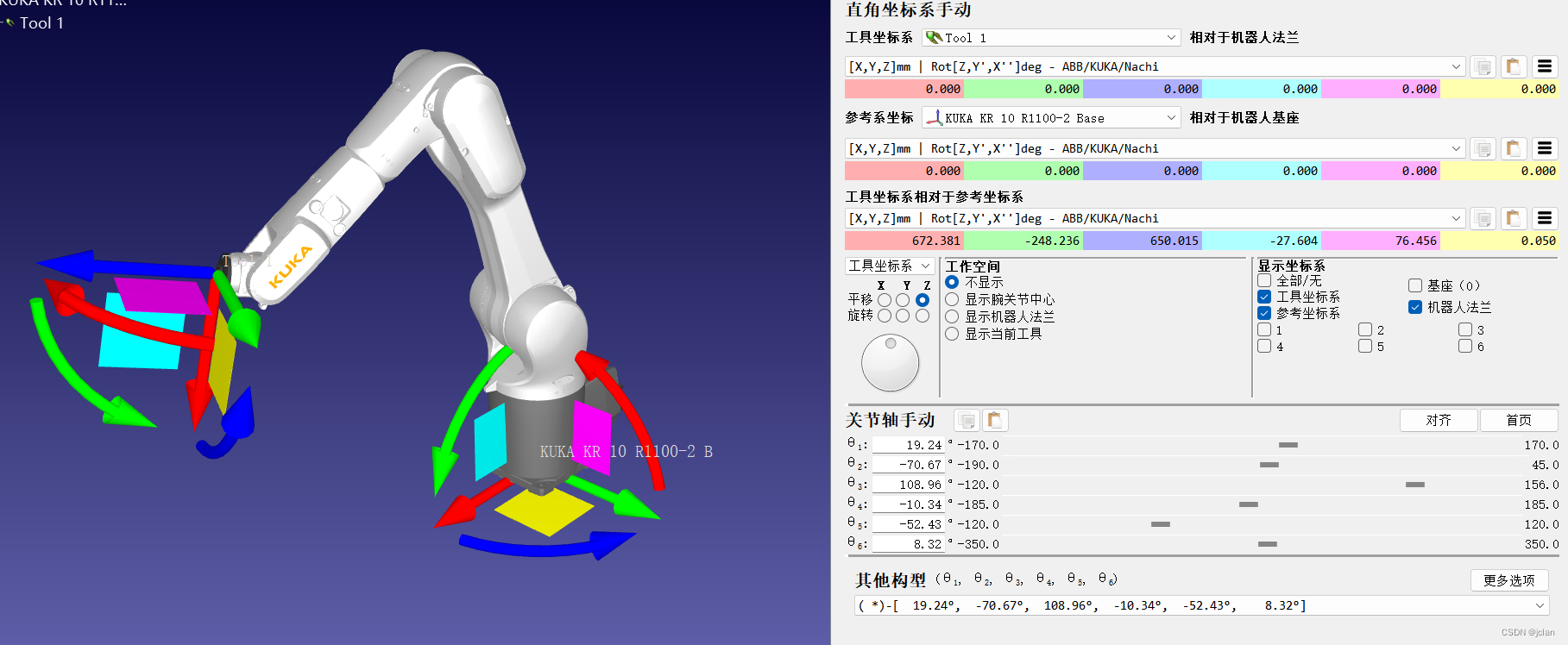Click the 对齐 button
The image size is (1568, 645).
coord(1439,420)
